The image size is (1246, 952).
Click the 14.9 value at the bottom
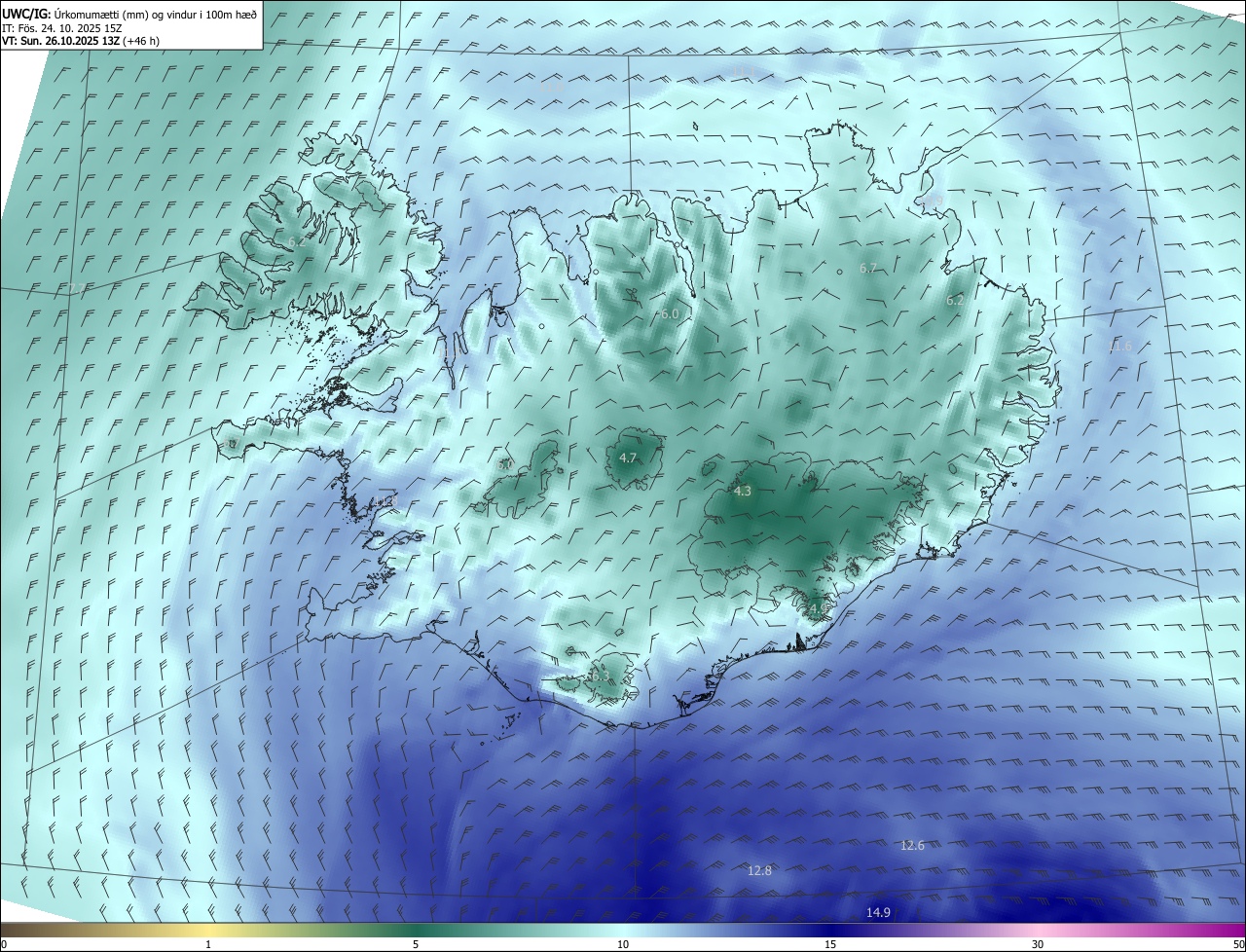click(878, 912)
